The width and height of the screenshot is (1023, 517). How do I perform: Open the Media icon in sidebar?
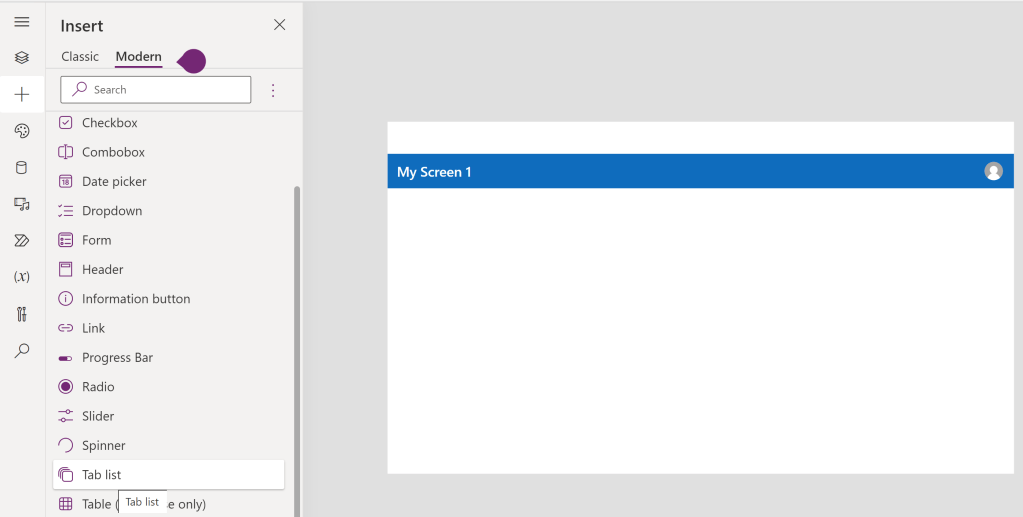click(22, 204)
